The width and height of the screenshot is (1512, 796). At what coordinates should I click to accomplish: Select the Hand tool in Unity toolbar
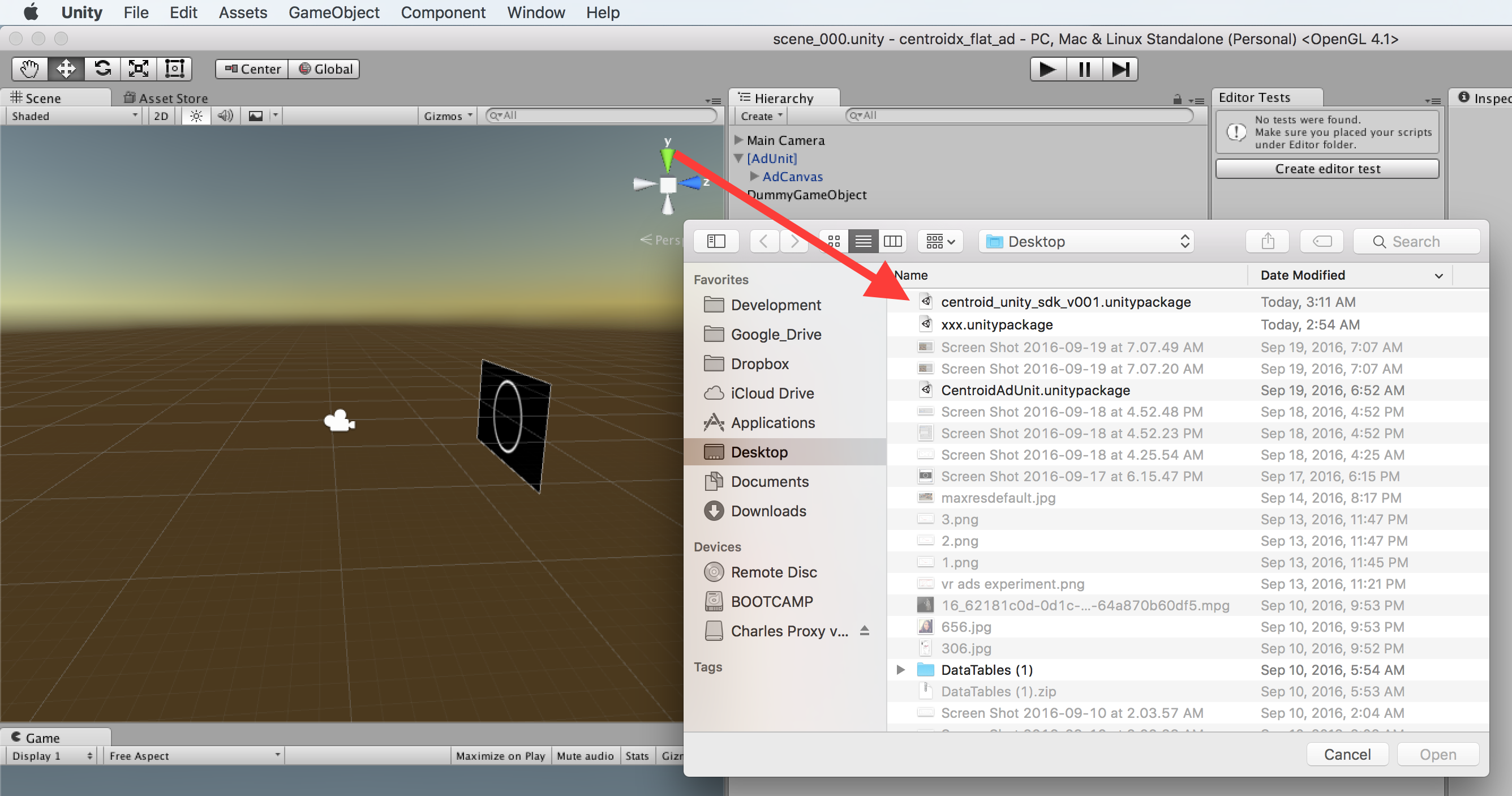tap(30, 69)
